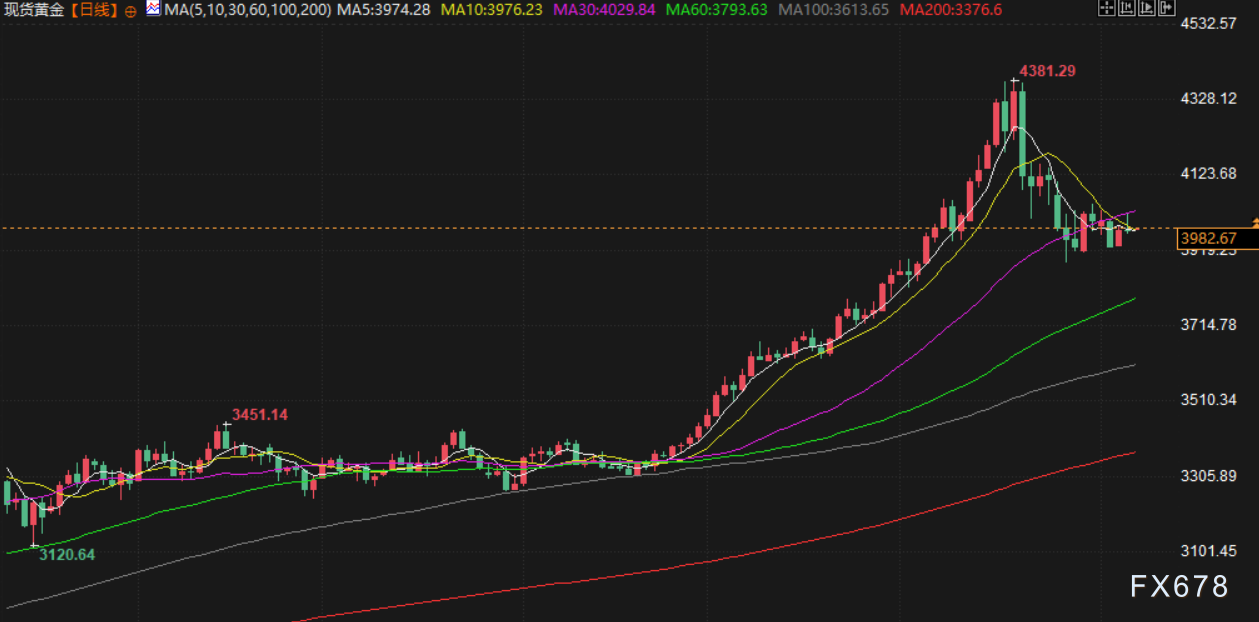Toggle the magenta MA30 indicator label
1259x622 pixels.
point(604,10)
